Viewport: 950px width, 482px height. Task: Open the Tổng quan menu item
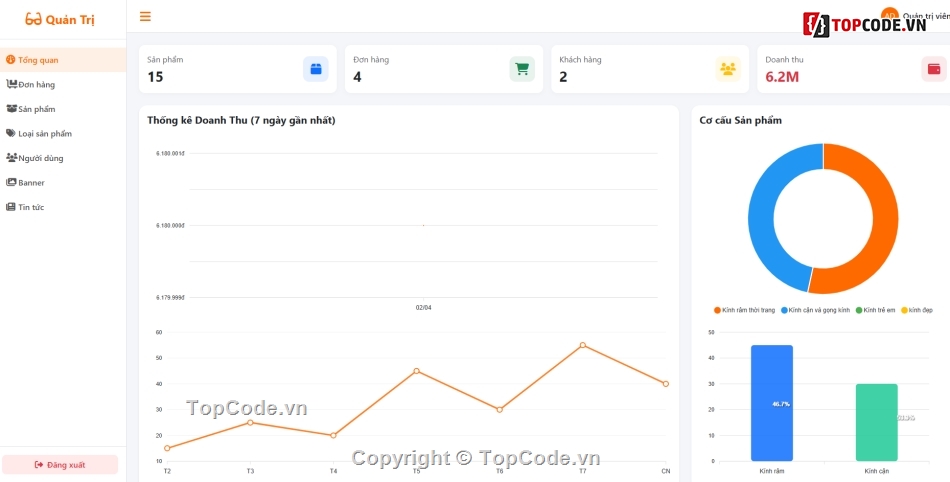63,60
